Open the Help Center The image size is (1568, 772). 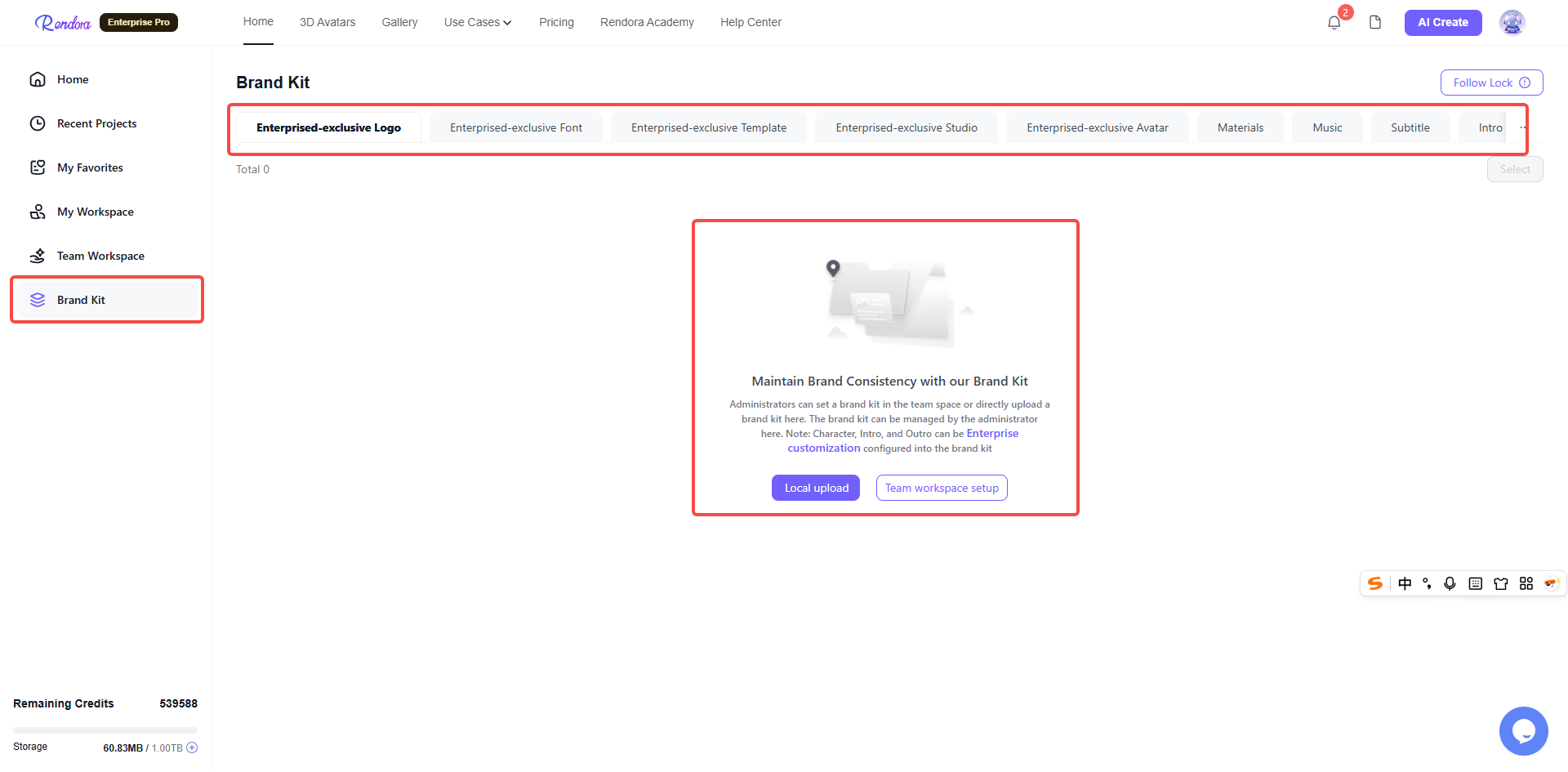751,22
